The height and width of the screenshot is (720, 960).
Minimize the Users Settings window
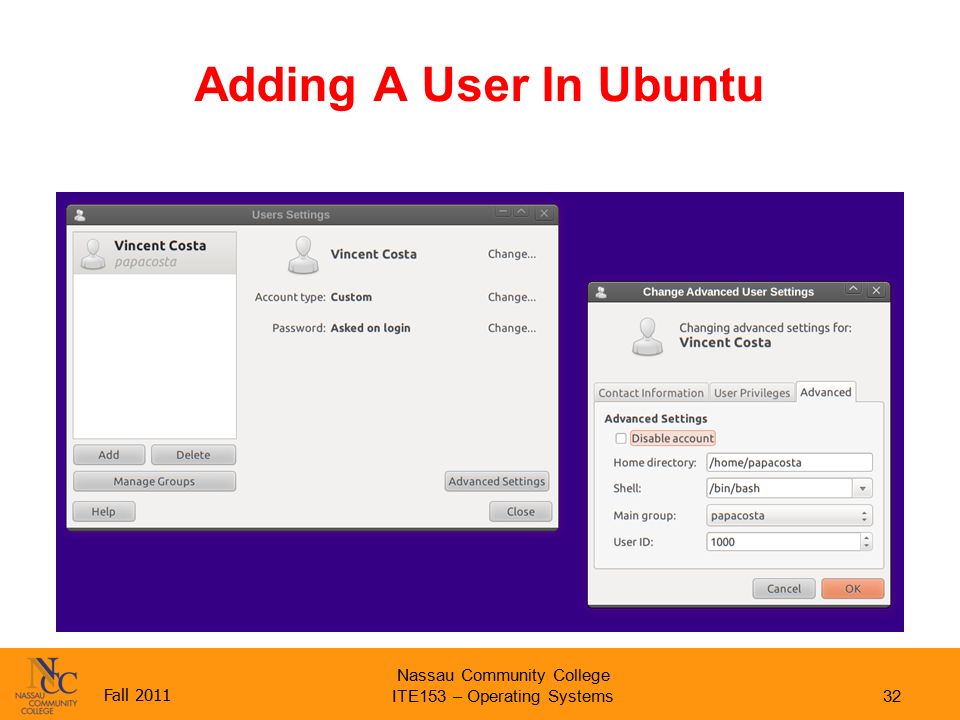point(503,212)
